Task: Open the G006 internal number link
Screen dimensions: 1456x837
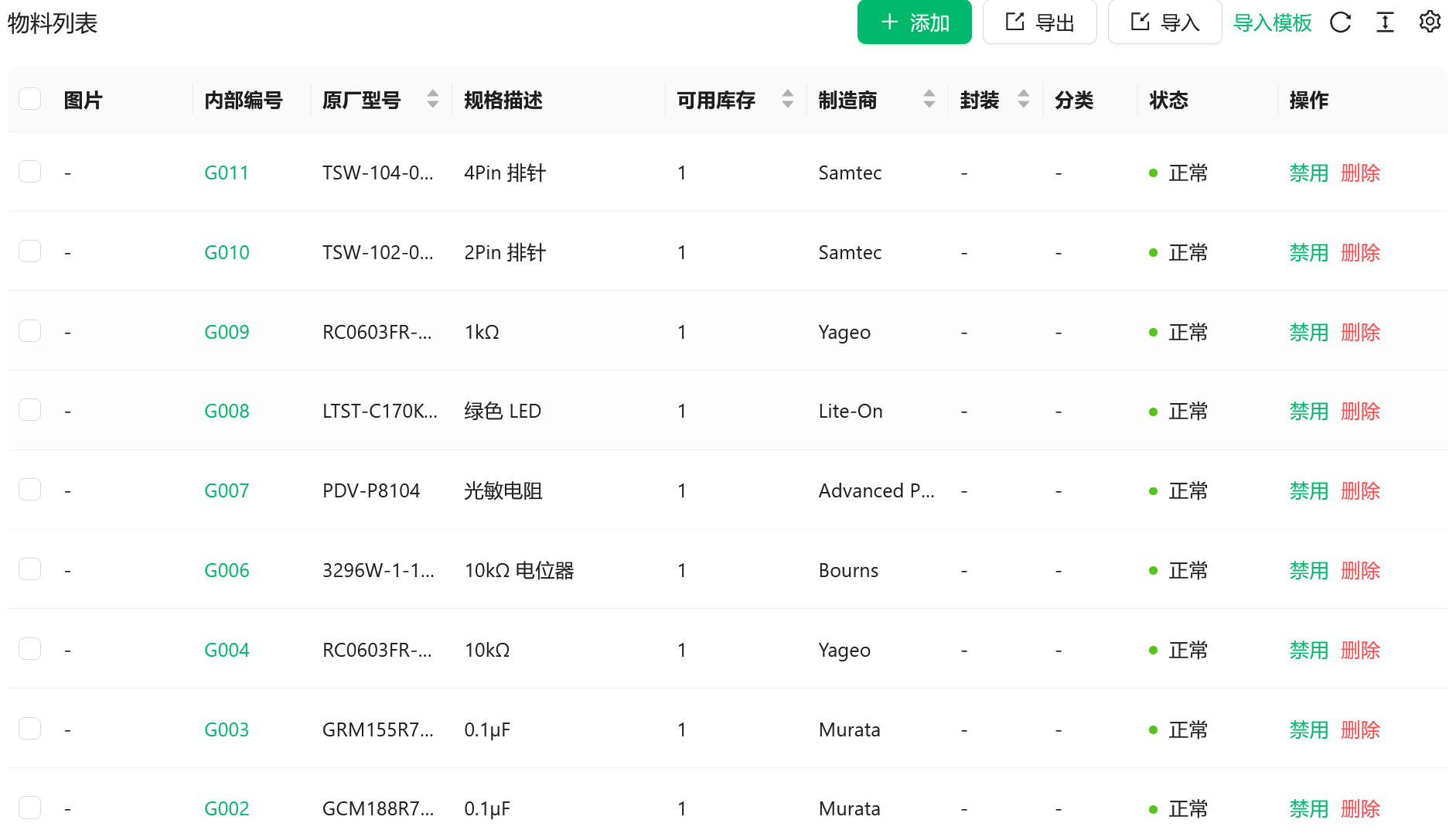Action: 227,570
